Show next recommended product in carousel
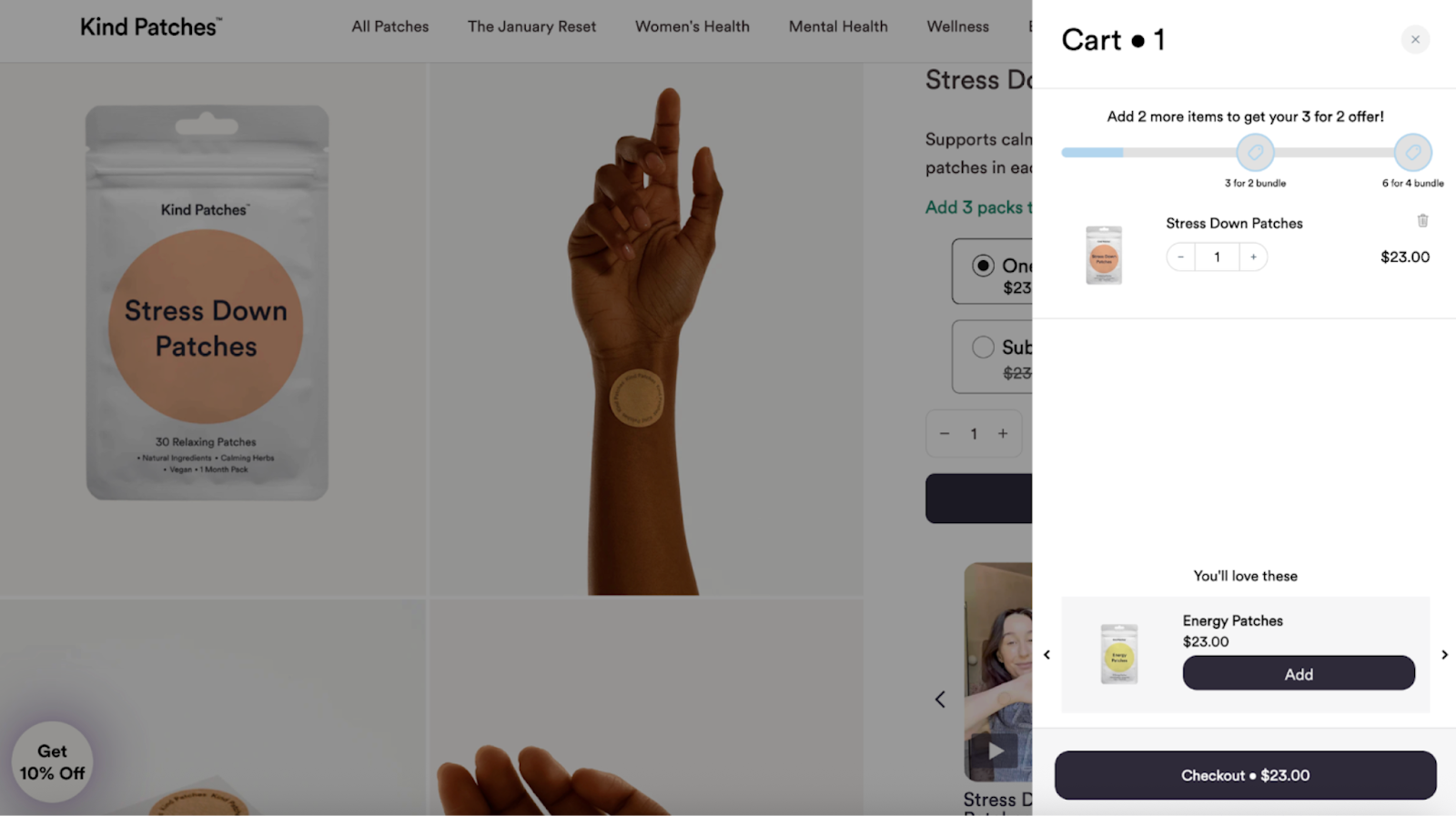This screenshot has height=816, width=1456. coord(1444,654)
